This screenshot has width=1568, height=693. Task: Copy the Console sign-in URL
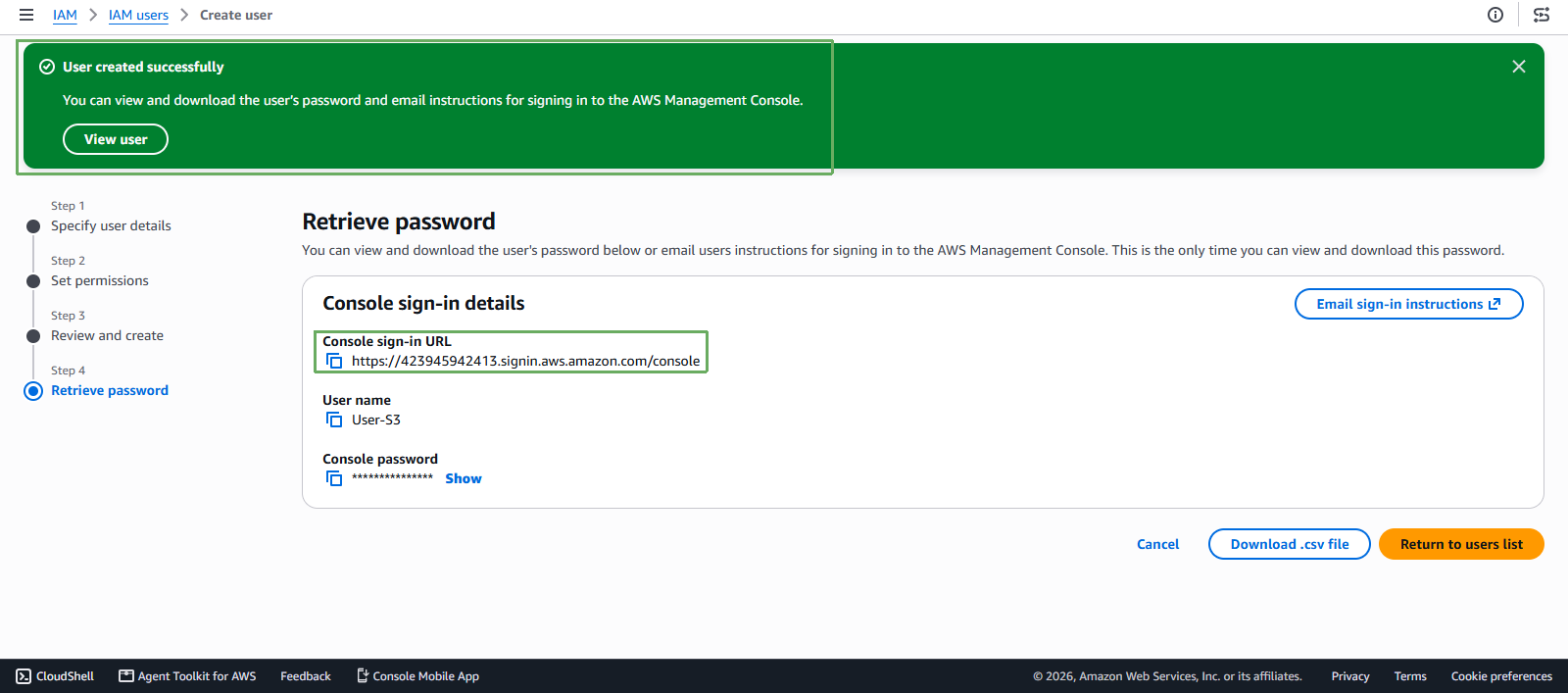[334, 362]
